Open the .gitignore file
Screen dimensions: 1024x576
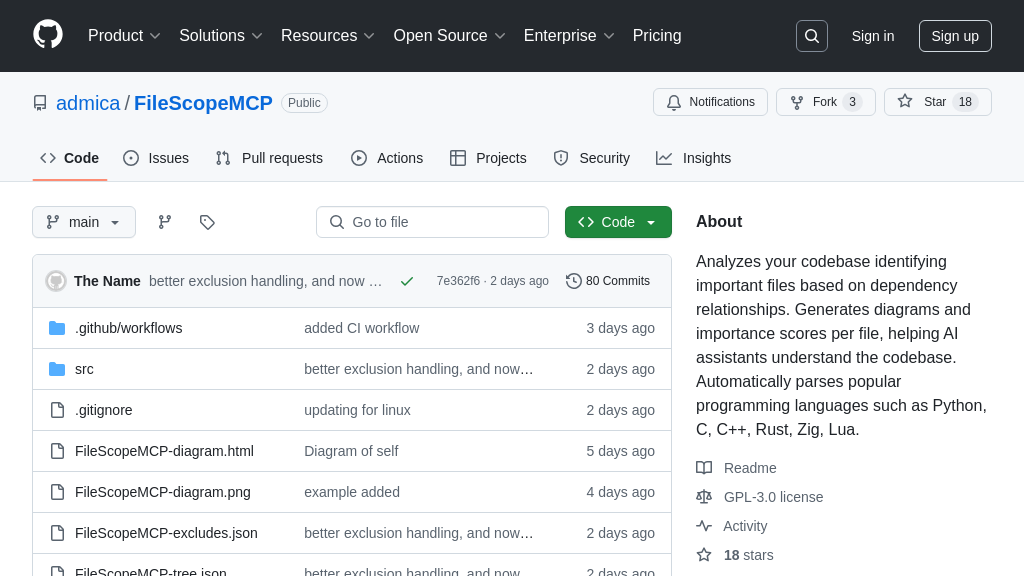[104, 410]
